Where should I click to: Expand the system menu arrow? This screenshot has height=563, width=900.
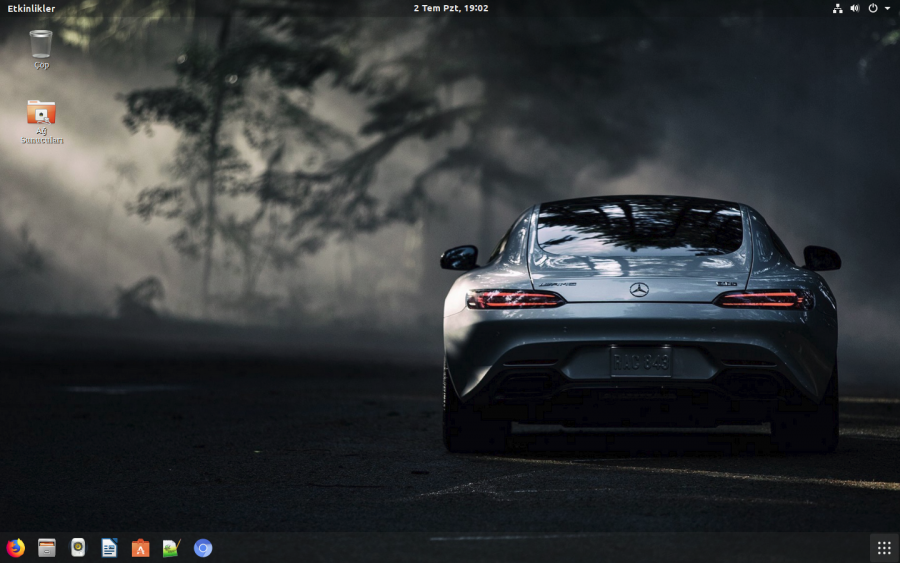coord(887,8)
